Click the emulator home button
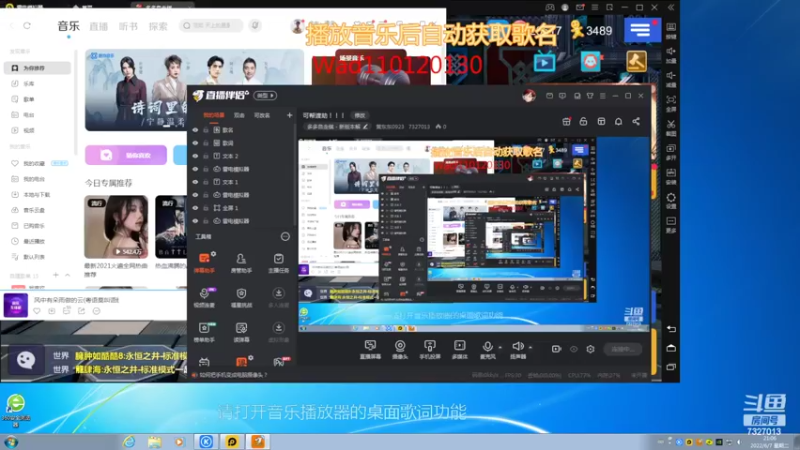The width and height of the screenshot is (800, 450). click(671, 348)
